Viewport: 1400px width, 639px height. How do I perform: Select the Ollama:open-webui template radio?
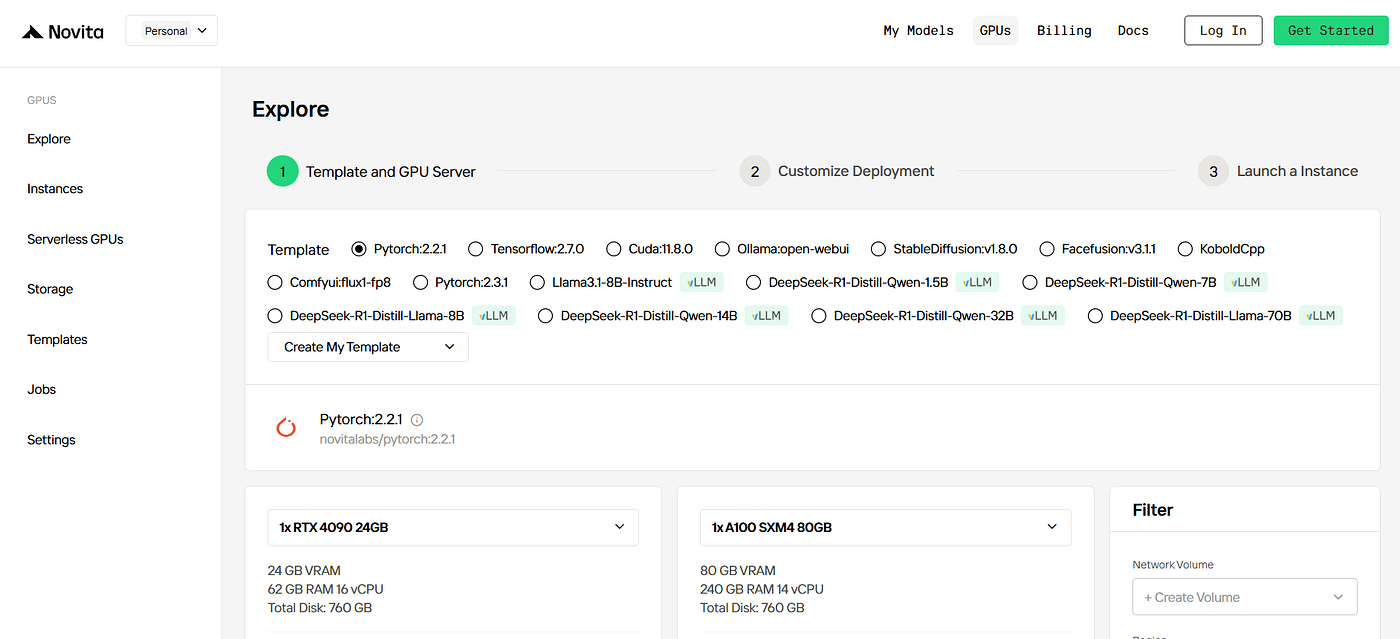(x=723, y=249)
